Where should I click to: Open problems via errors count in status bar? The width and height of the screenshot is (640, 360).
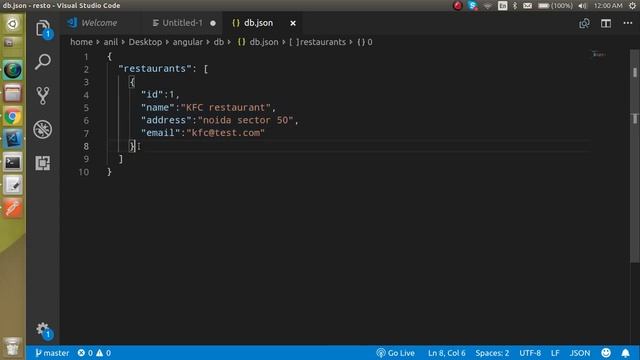tap(85, 353)
